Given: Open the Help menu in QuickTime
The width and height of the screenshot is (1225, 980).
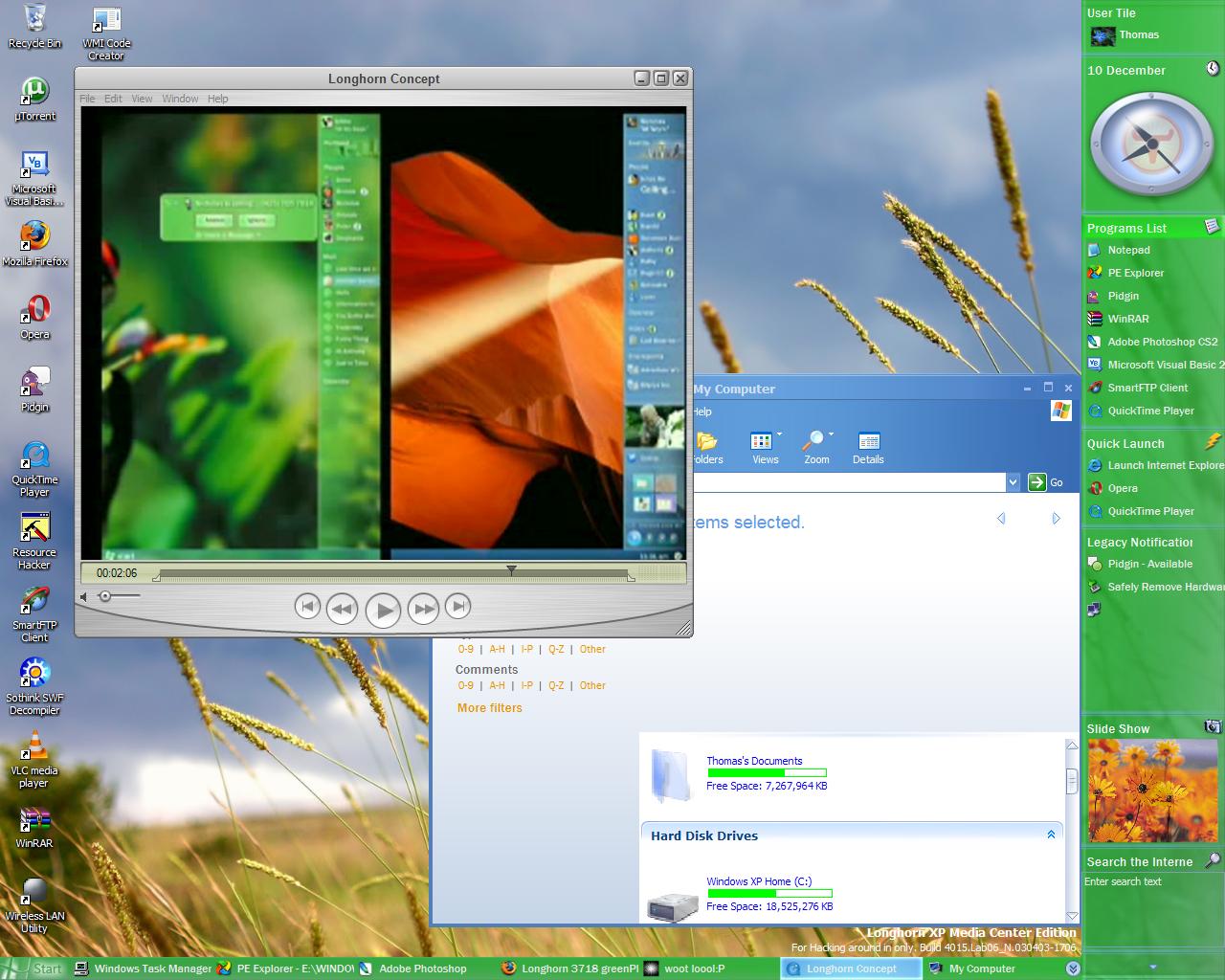Looking at the screenshot, I should (218, 99).
